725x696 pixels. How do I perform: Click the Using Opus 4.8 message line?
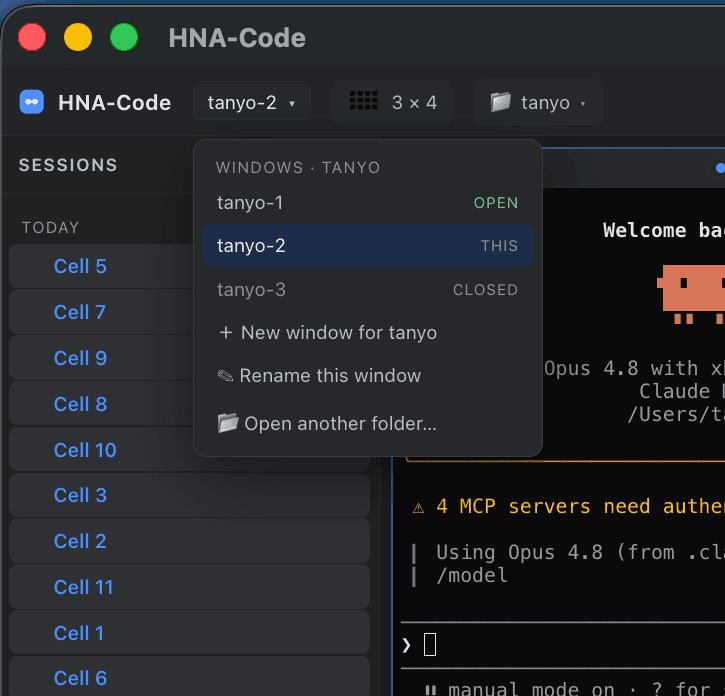[x=580, y=553]
